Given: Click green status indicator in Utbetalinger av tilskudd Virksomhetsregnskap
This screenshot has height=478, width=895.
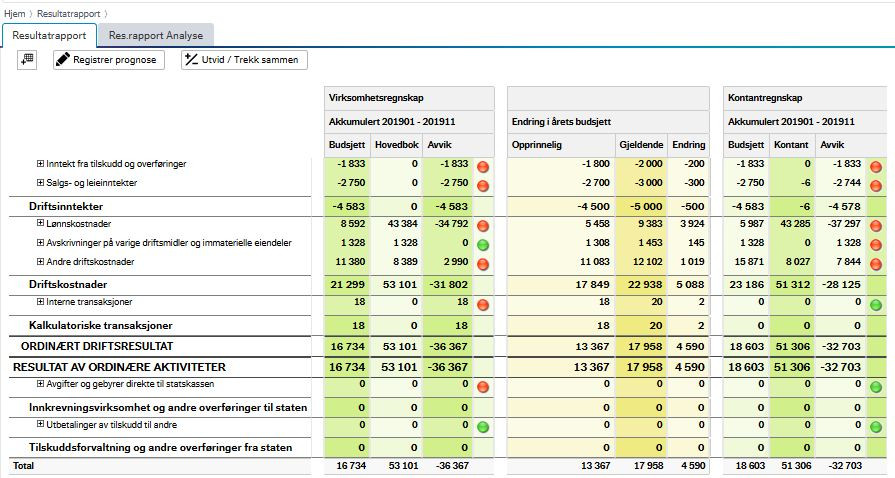Looking at the screenshot, I should click(483, 427).
